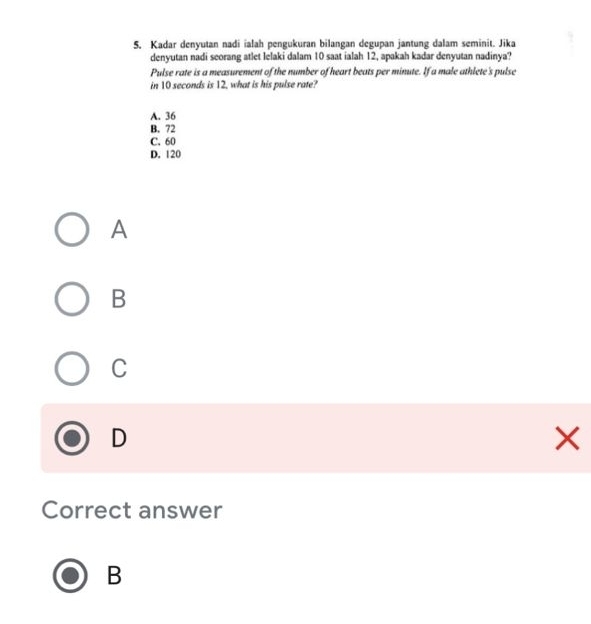
Task: Click the letter B label in the answer options list
Action: coord(119,299)
